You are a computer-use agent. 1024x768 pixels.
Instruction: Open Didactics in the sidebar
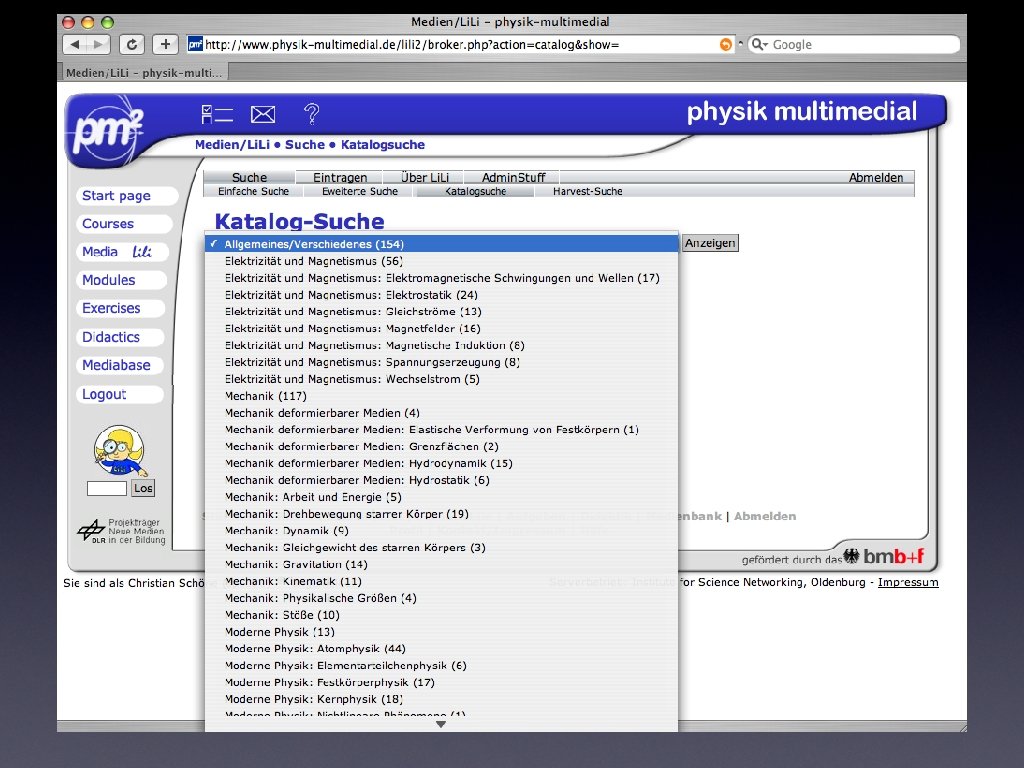tap(120, 337)
